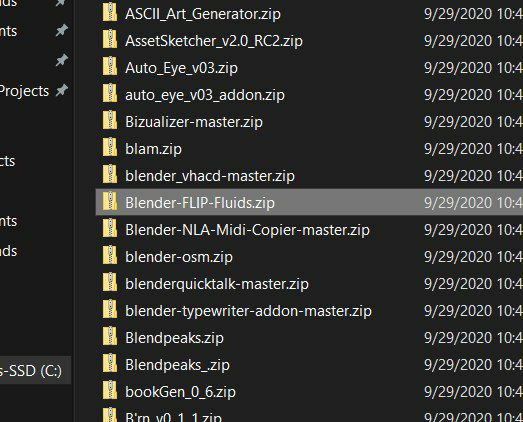This screenshot has width=523, height=422.
Task: Open the SSD (C:) drive in sidebar
Action: [x=31, y=371]
